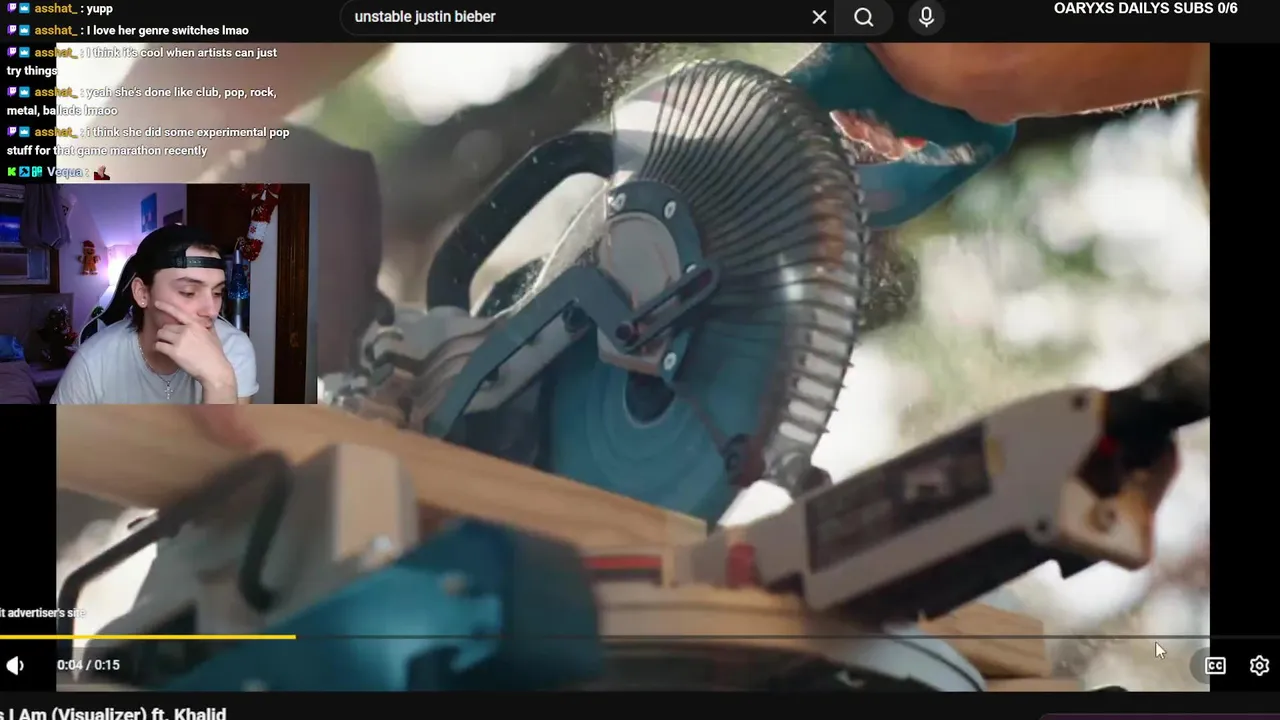
Task: Click the 'OARYXS DAILYS SUBS 0/6' overlay
Action: (x=1145, y=8)
